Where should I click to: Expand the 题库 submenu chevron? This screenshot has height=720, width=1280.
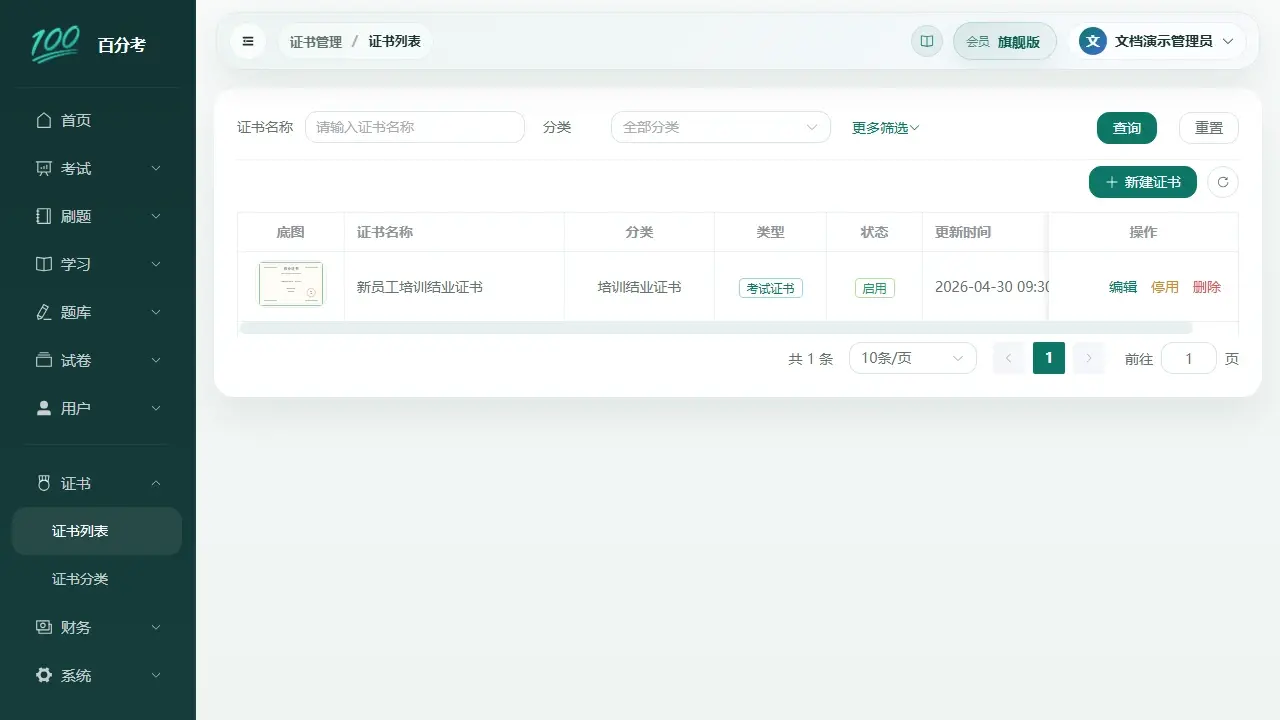point(156,312)
